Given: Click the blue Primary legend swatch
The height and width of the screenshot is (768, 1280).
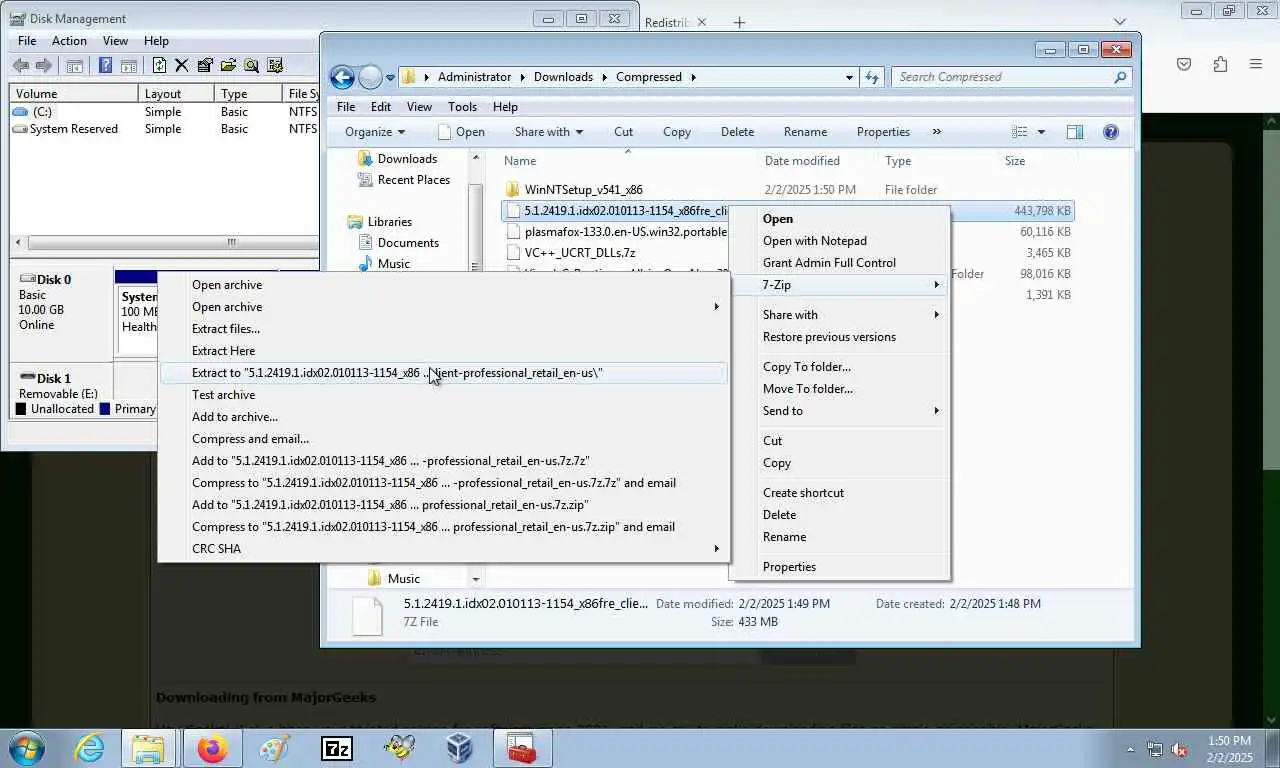Looking at the screenshot, I should [x=105, y=409].
